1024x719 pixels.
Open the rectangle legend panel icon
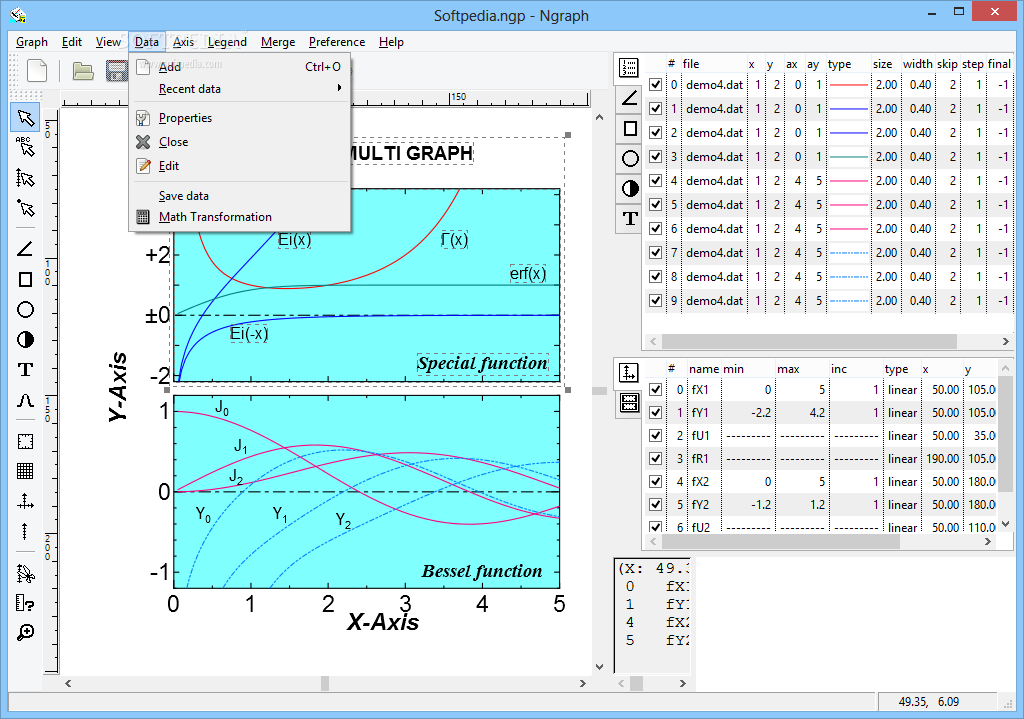click(x=630, y=128)
